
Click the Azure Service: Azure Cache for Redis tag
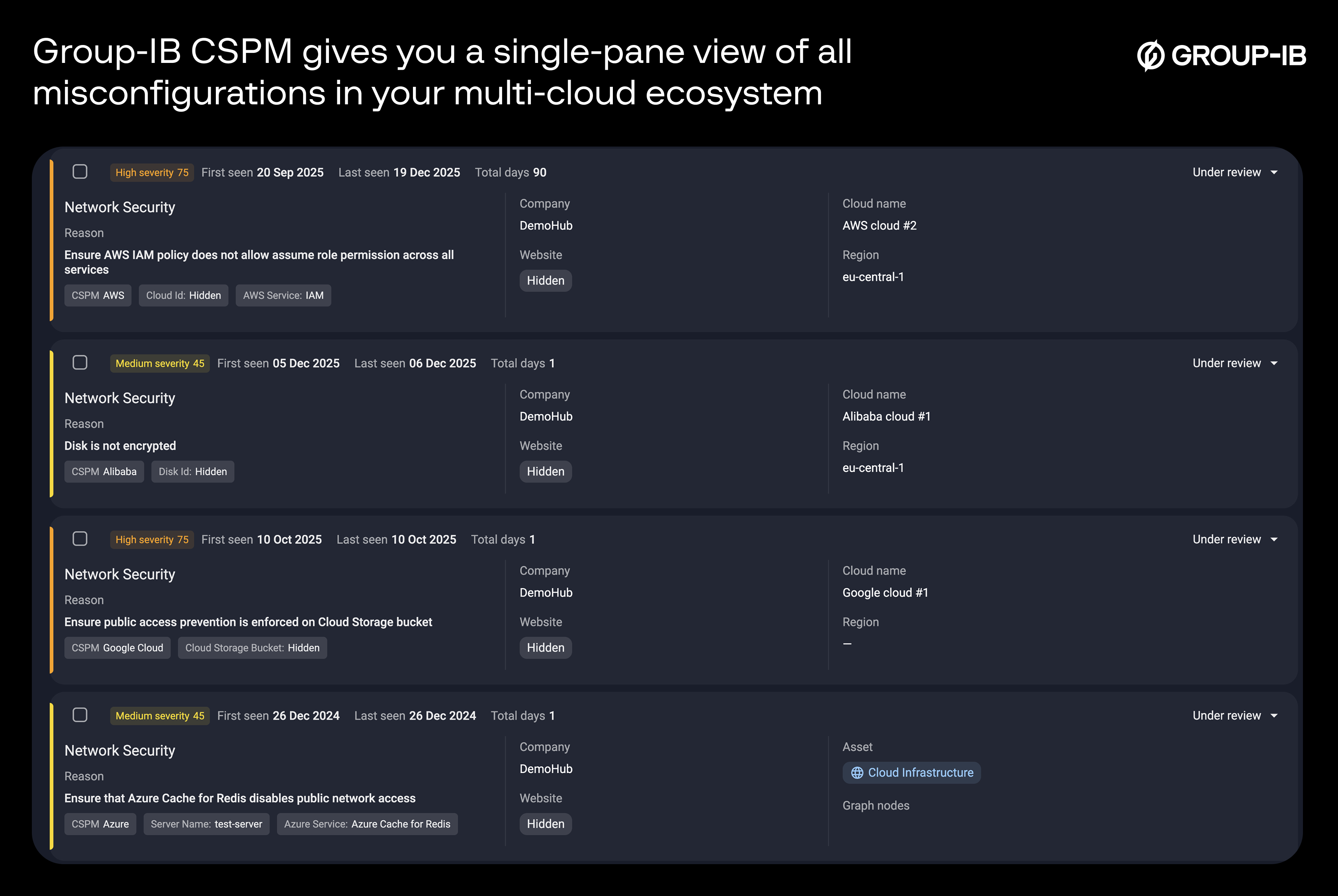pos(367,824)
